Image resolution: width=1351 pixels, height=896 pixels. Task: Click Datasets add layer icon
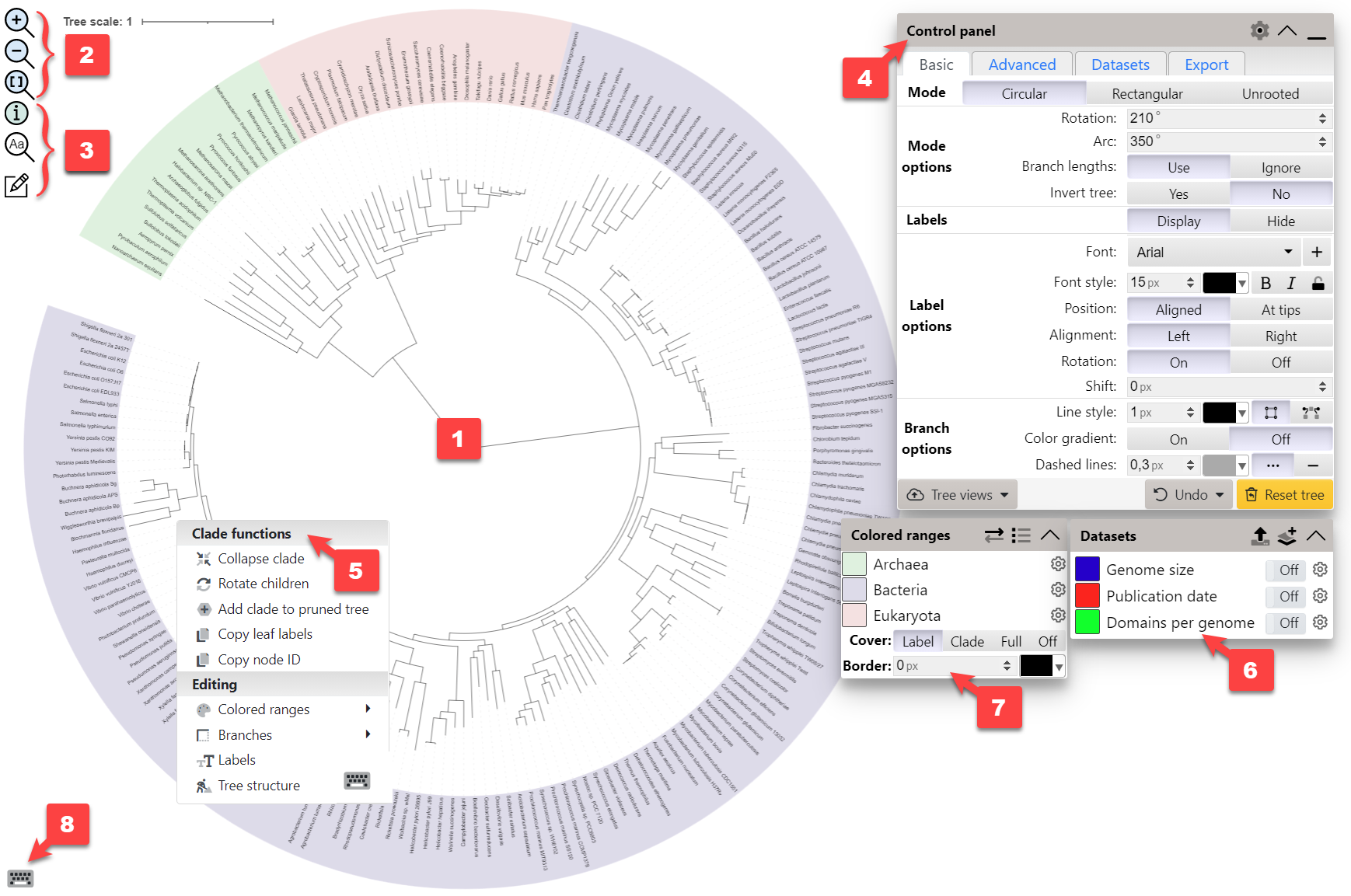1287,535
